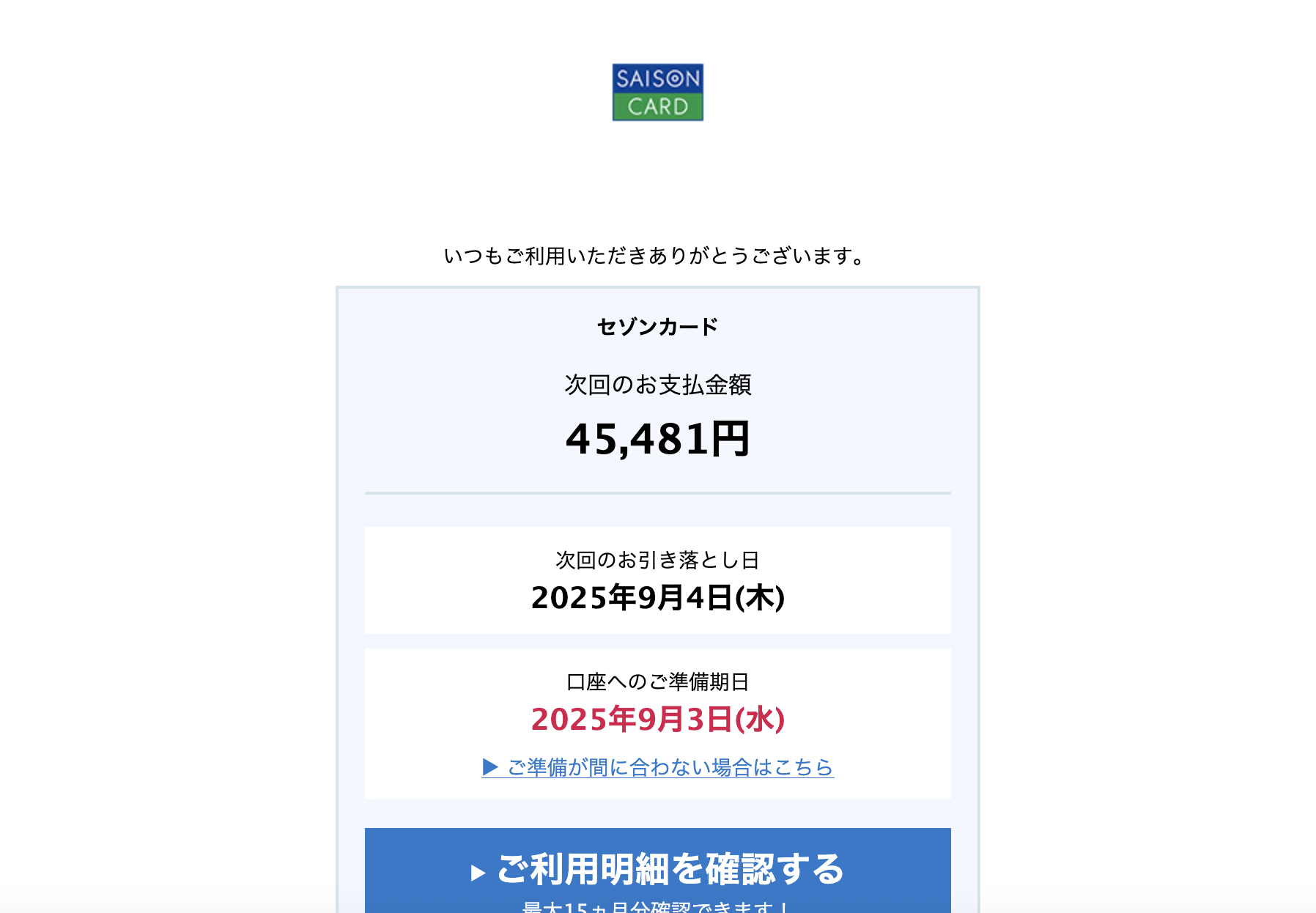This screenshot has height=913, width=1316.
Task: Click the 円 character after 45,481
Action: 731,439
